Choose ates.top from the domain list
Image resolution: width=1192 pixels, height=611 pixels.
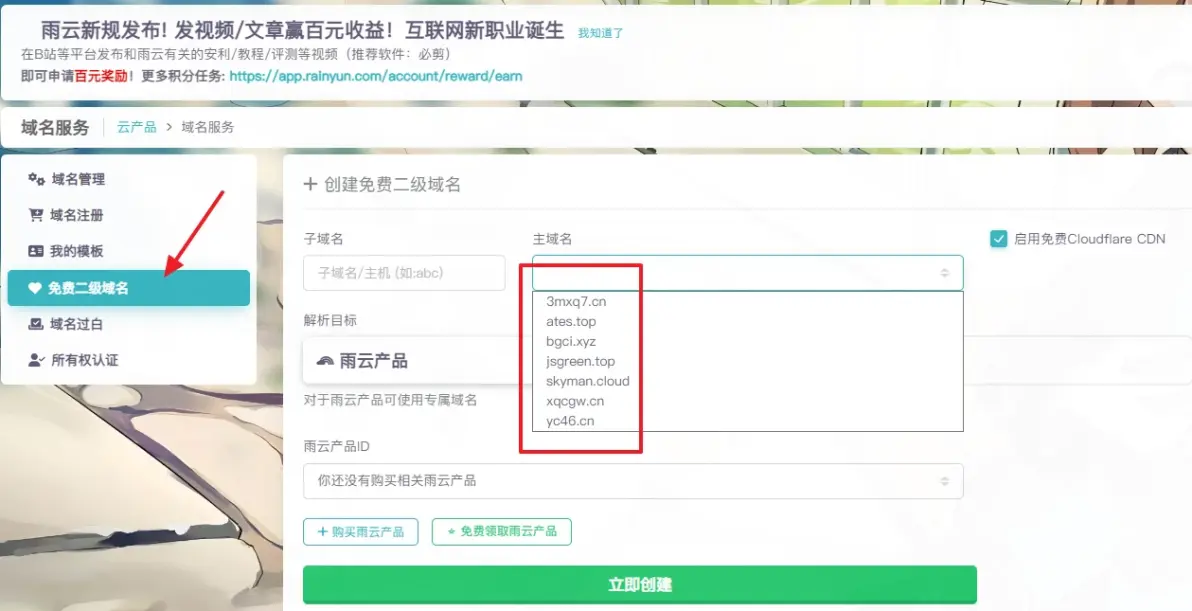click(x=571, y=321)
